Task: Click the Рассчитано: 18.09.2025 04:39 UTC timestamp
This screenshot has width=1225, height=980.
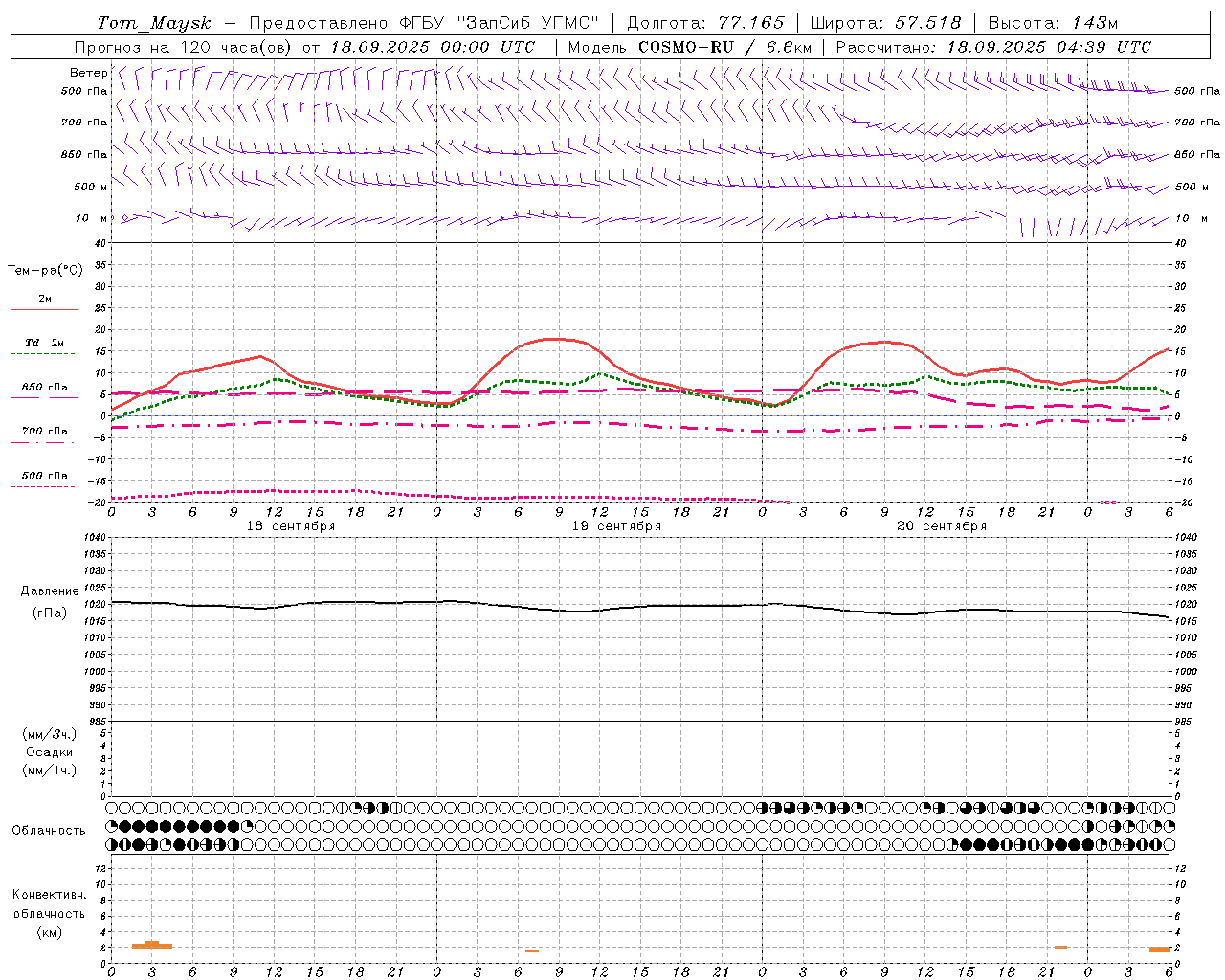Action: coord(993,47)
